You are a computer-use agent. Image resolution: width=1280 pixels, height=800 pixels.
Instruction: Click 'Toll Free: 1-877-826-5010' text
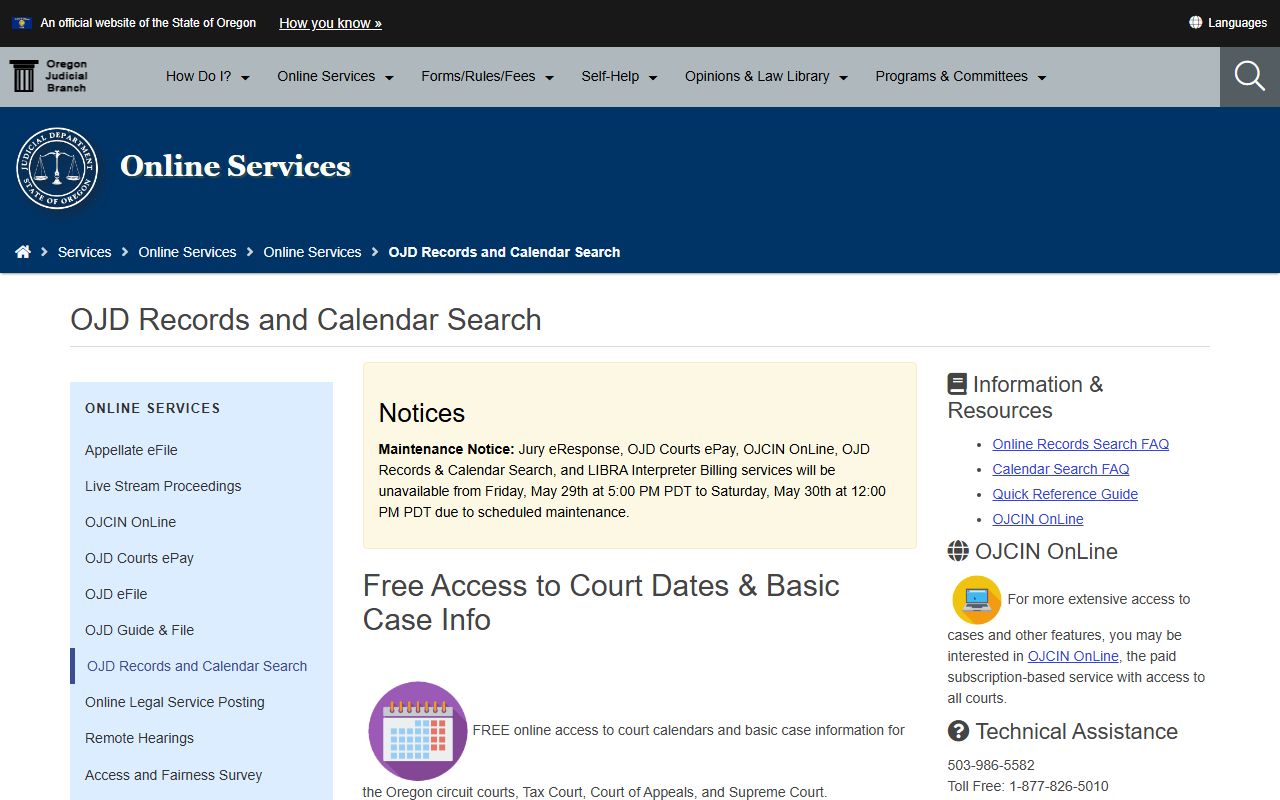pos(1028,786)
